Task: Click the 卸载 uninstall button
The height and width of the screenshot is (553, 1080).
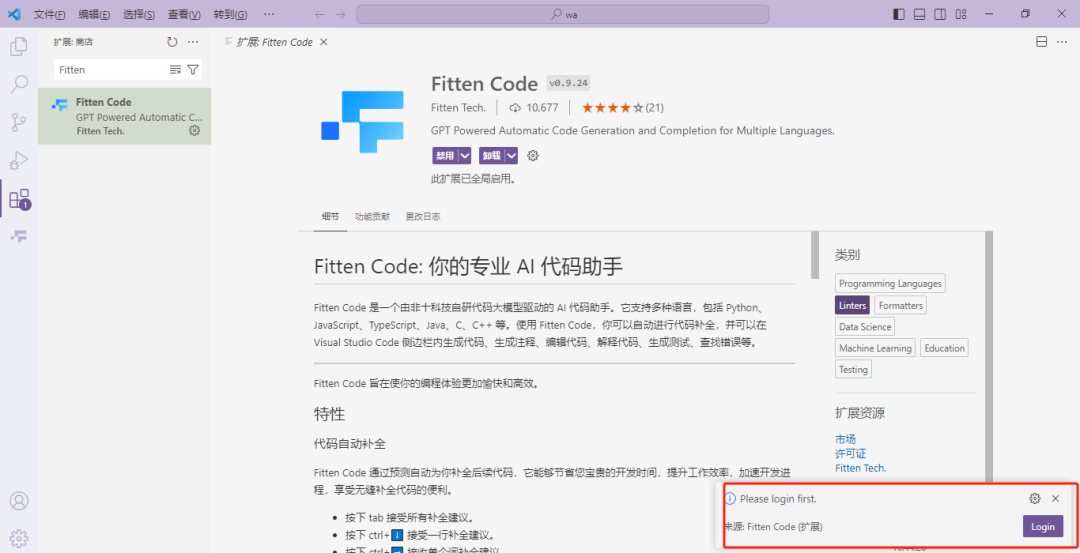Action: 492,156
